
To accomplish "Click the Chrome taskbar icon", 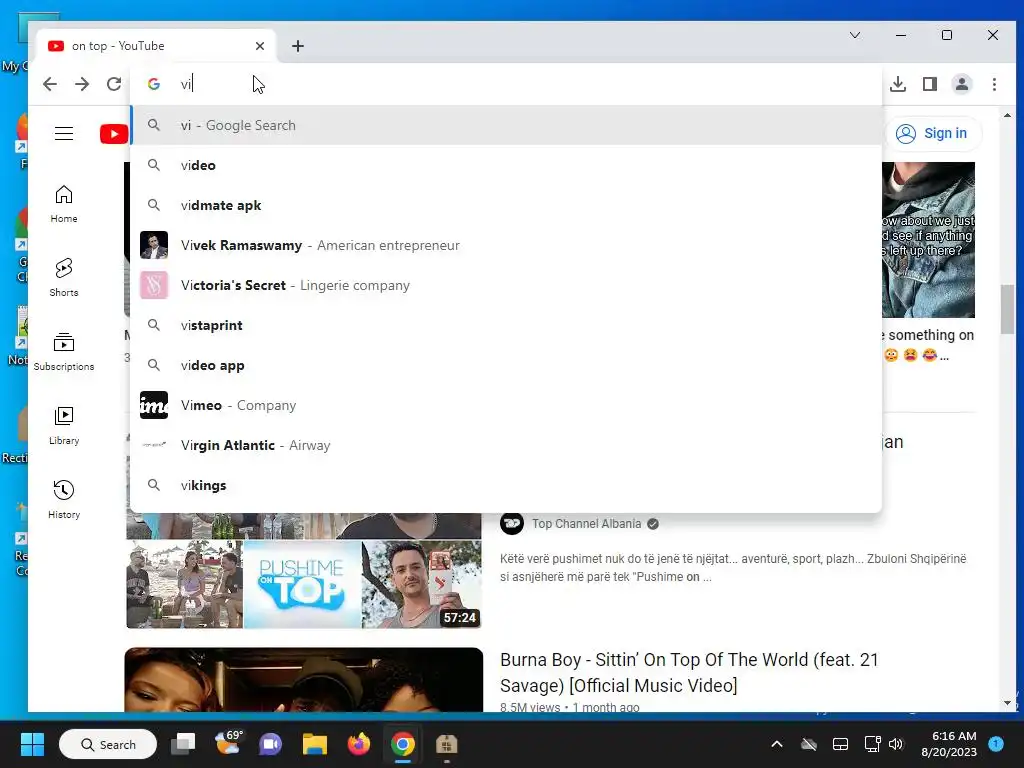I will (x=403, y=744).
